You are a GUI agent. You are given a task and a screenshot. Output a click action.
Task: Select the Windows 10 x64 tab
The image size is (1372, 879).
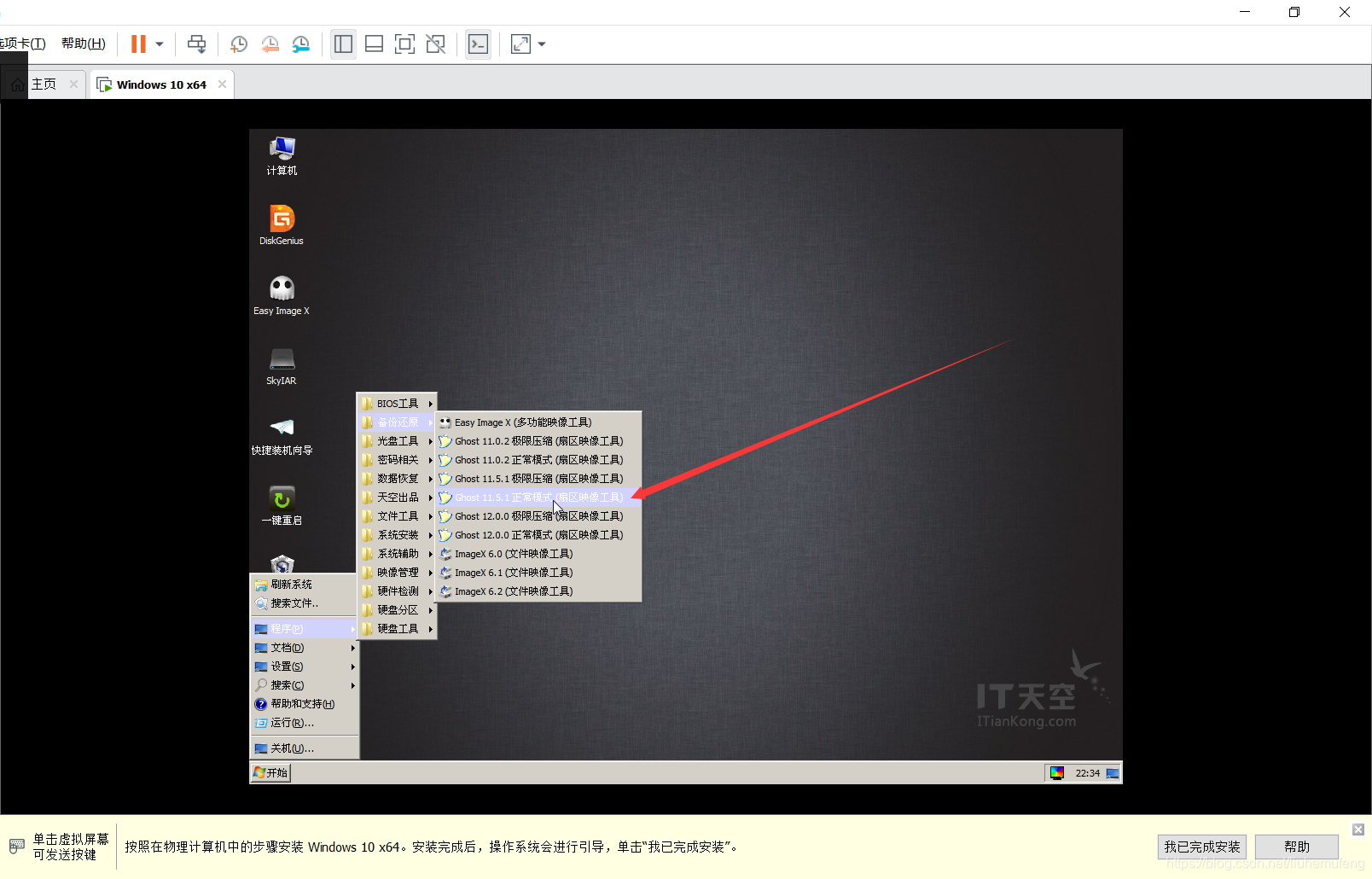tap(161, 84)
